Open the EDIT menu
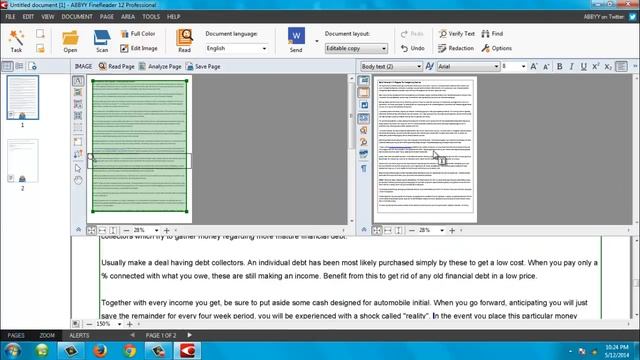Image resolution: width=640 pixels, height=360 pixels. coord(28,17)
